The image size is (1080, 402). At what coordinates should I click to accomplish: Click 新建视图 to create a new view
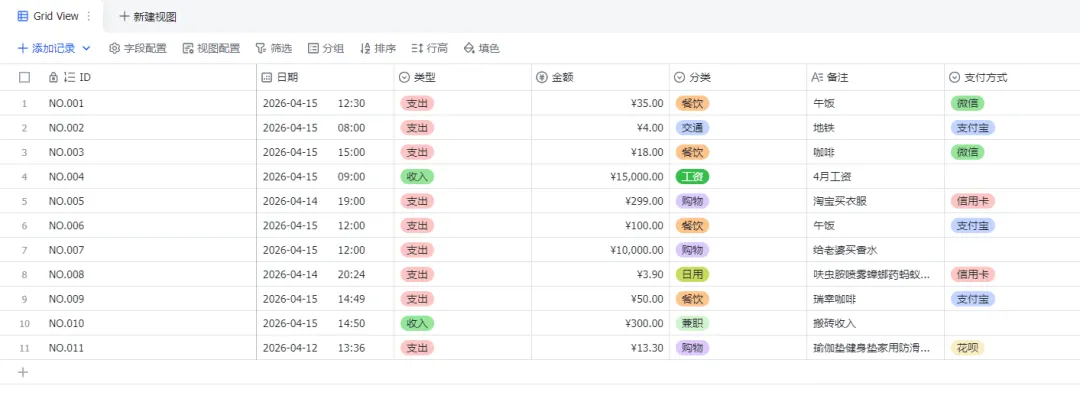[x=149, y=16]
